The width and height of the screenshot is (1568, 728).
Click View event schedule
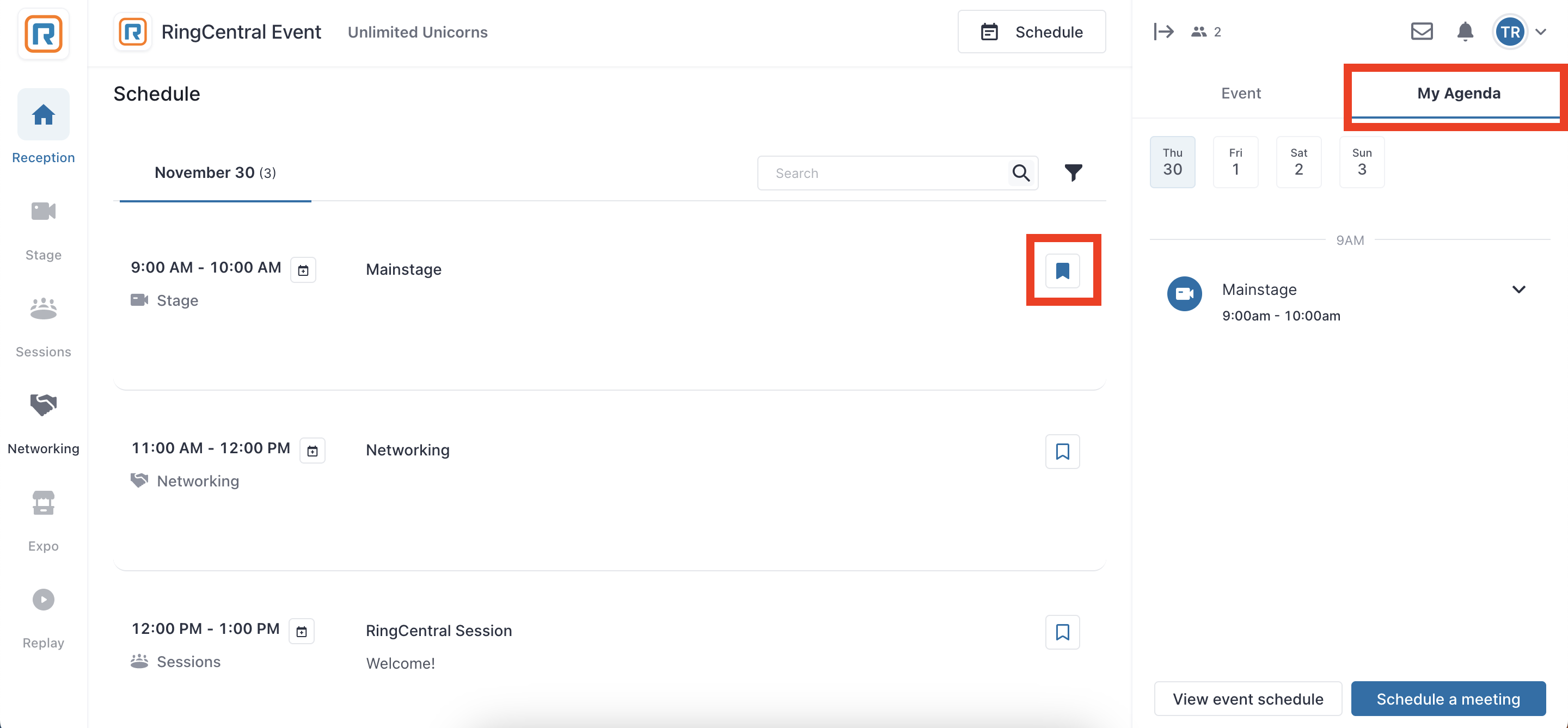(1248, 699)
